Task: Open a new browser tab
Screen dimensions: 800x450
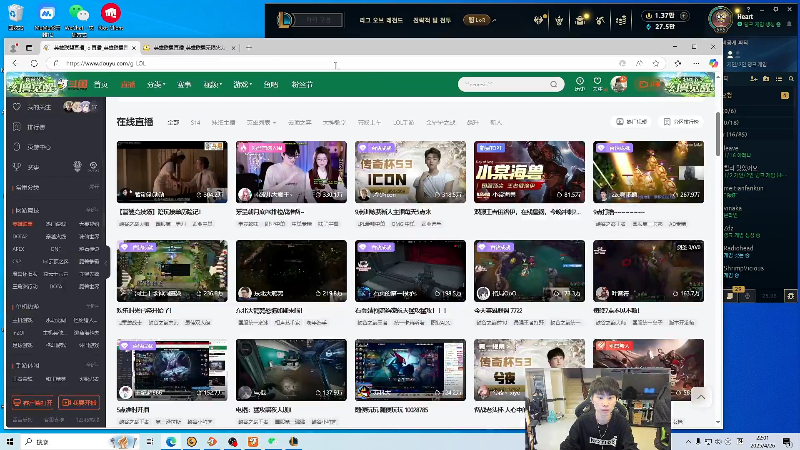Action: coord(248,47)
